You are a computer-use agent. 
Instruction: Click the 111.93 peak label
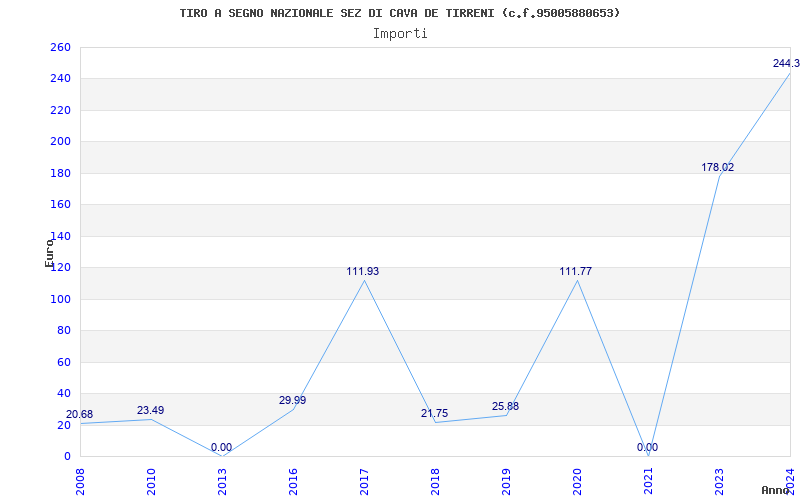click(x=363, y=271)
